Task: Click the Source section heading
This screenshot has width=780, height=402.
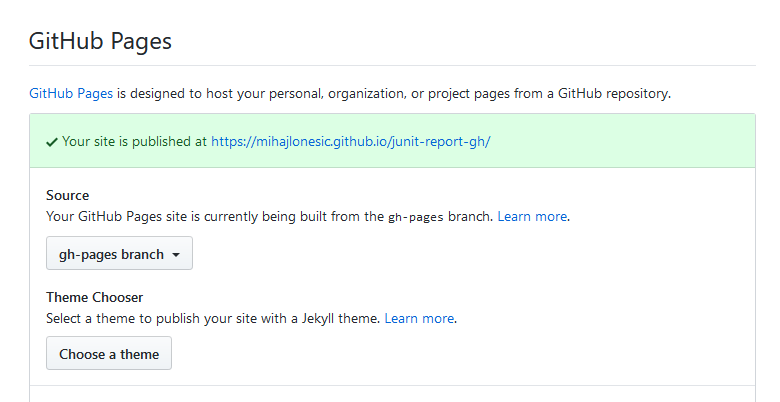Action: [x=68, y=195]
